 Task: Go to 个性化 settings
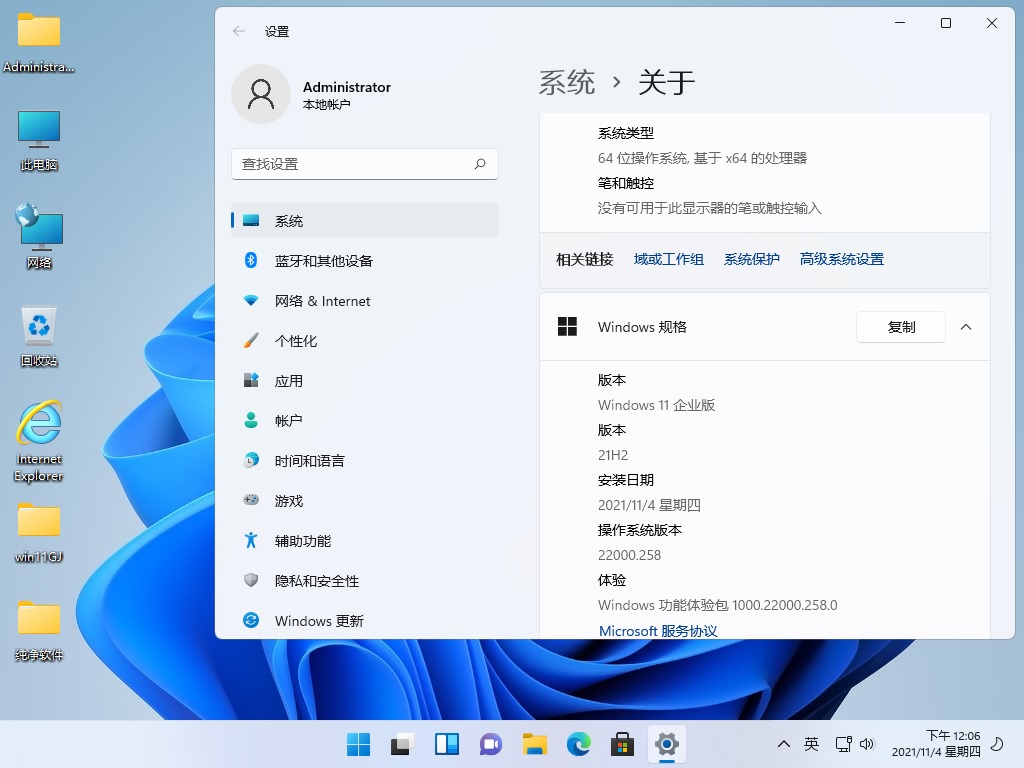[364, 341]
